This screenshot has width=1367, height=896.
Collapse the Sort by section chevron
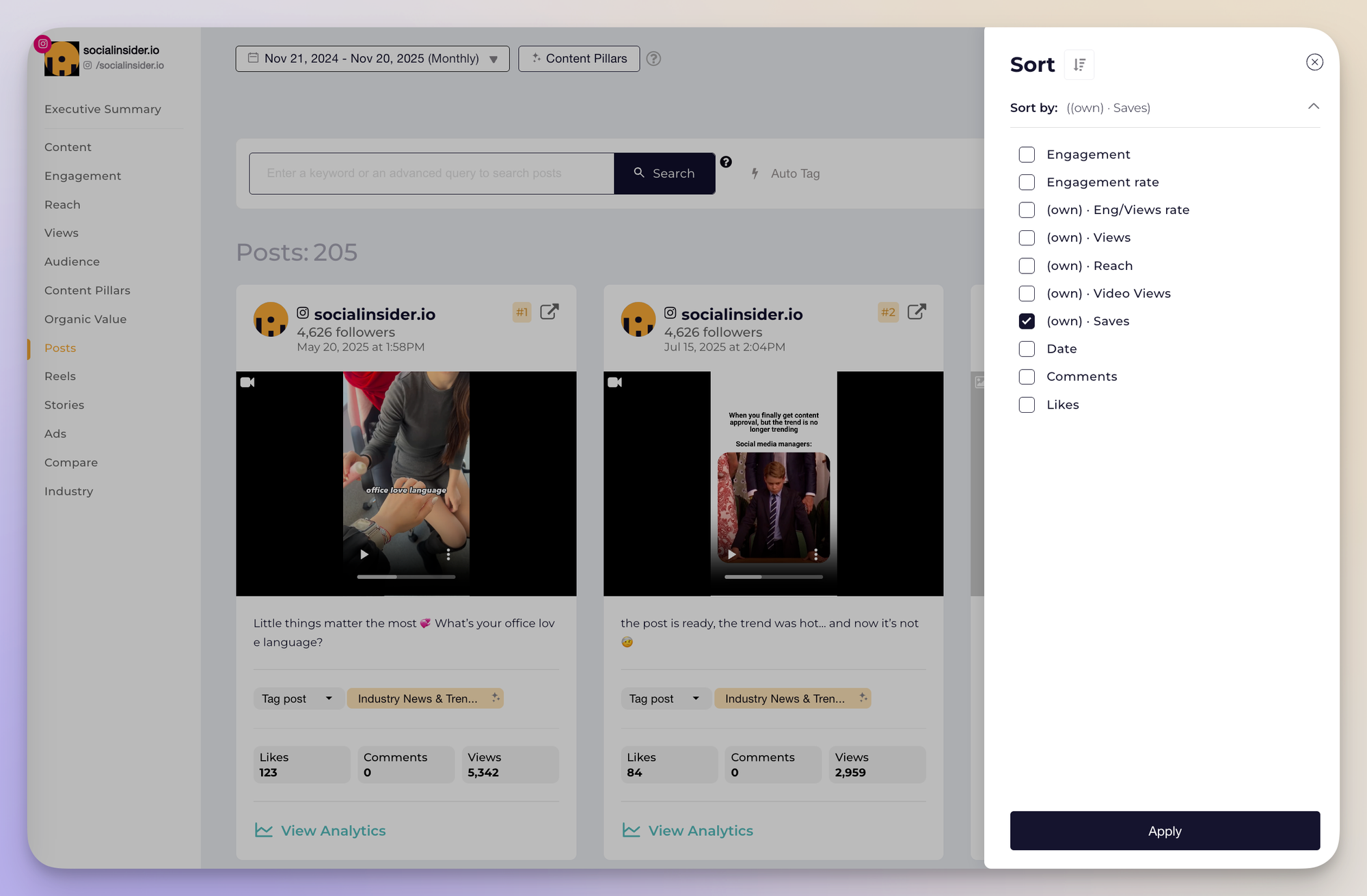pyautogui.click(x=1314, y=107)
